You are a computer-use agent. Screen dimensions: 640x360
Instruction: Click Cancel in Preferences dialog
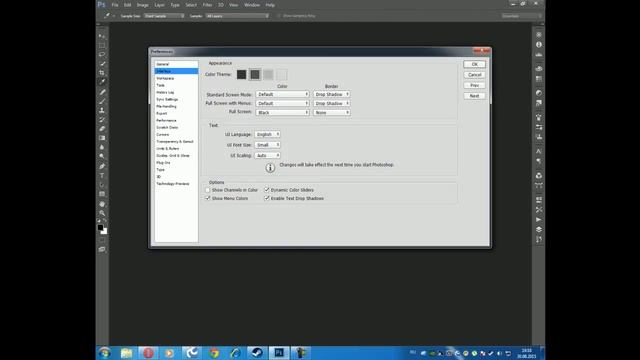[474, 75]
